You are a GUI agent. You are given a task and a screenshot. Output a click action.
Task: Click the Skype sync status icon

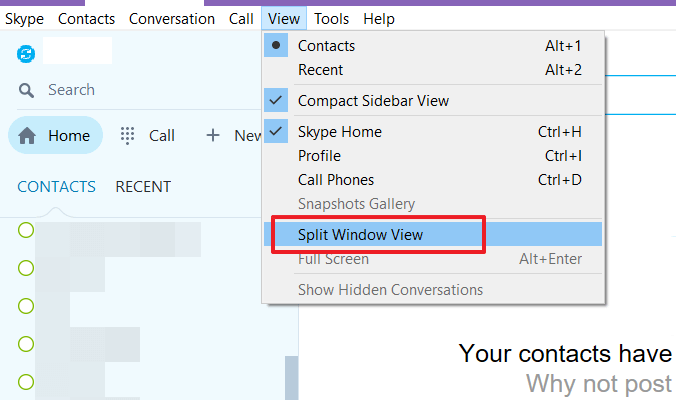(26, 54)
